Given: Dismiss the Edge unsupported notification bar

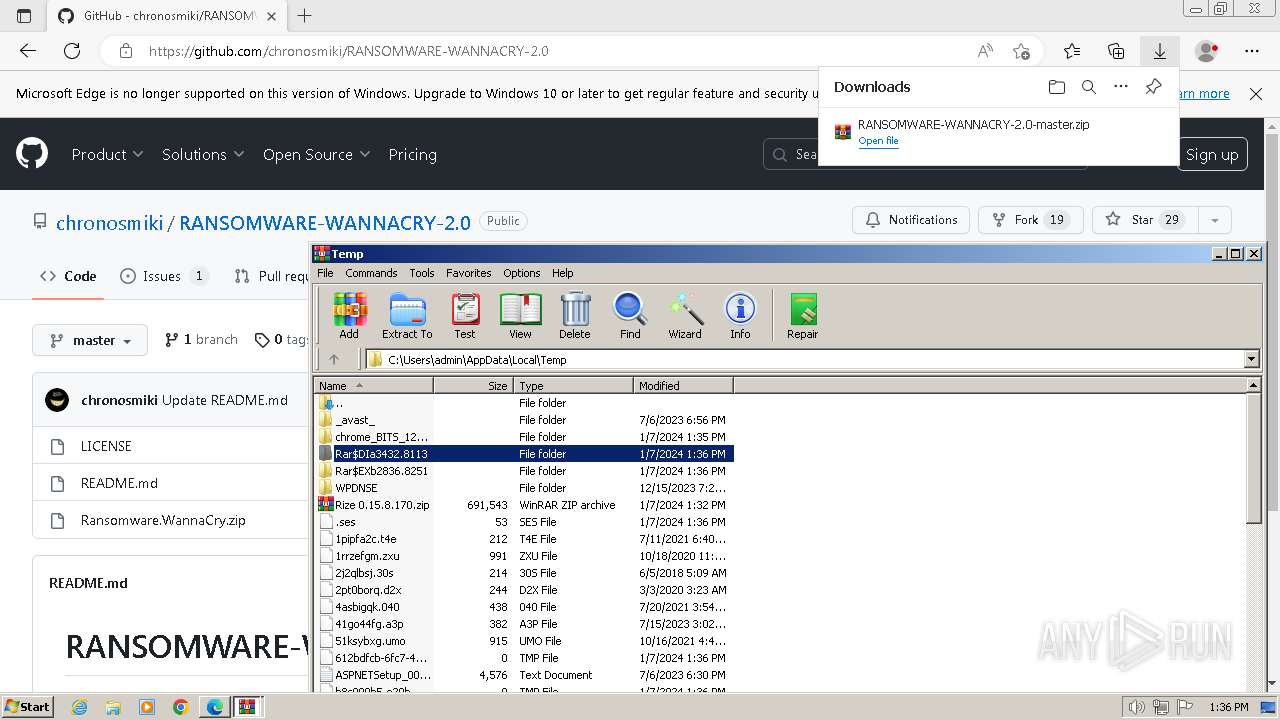Looking at the screenshot, I should pyautogui.click(x=1256, y=94).
